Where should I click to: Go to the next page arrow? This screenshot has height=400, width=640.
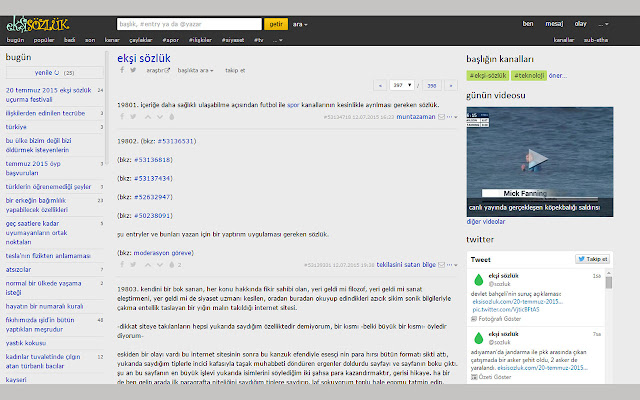pos(451,86)
